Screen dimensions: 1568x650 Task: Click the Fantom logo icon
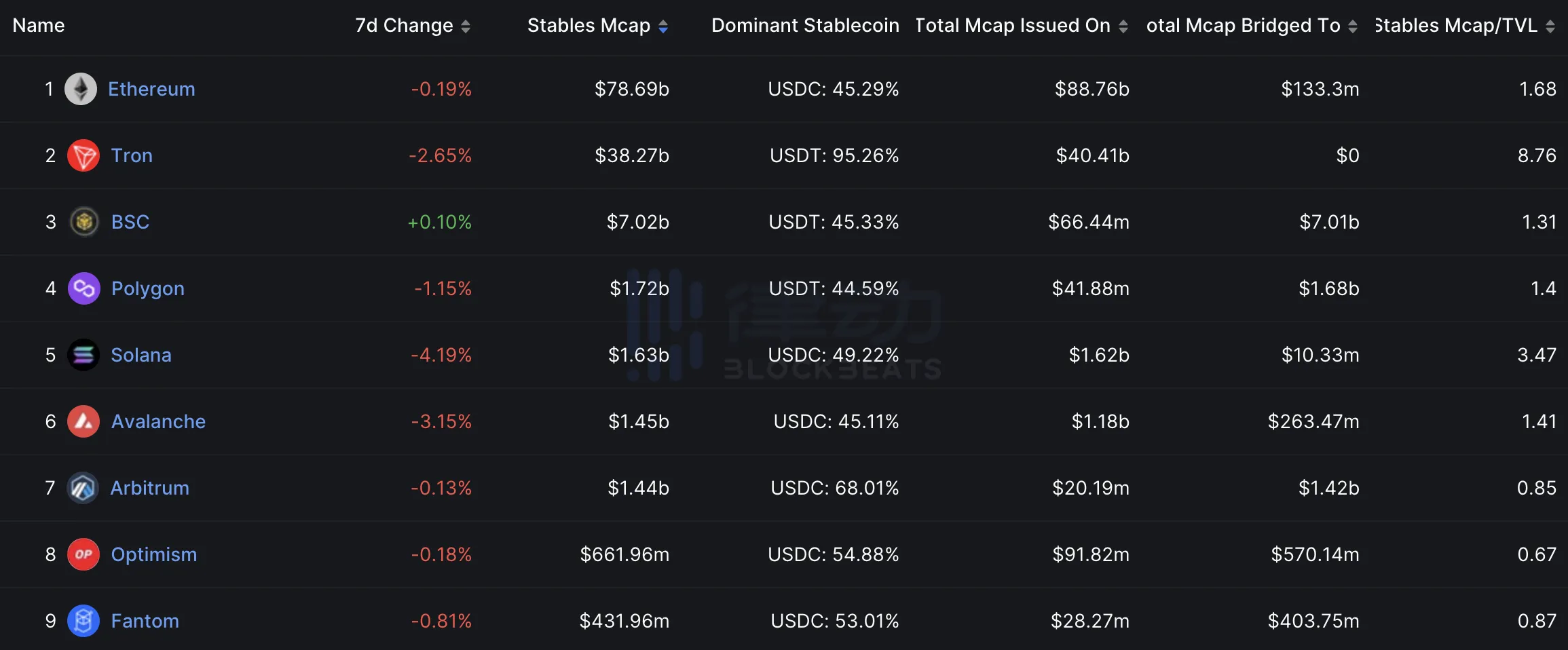[83, 620]
